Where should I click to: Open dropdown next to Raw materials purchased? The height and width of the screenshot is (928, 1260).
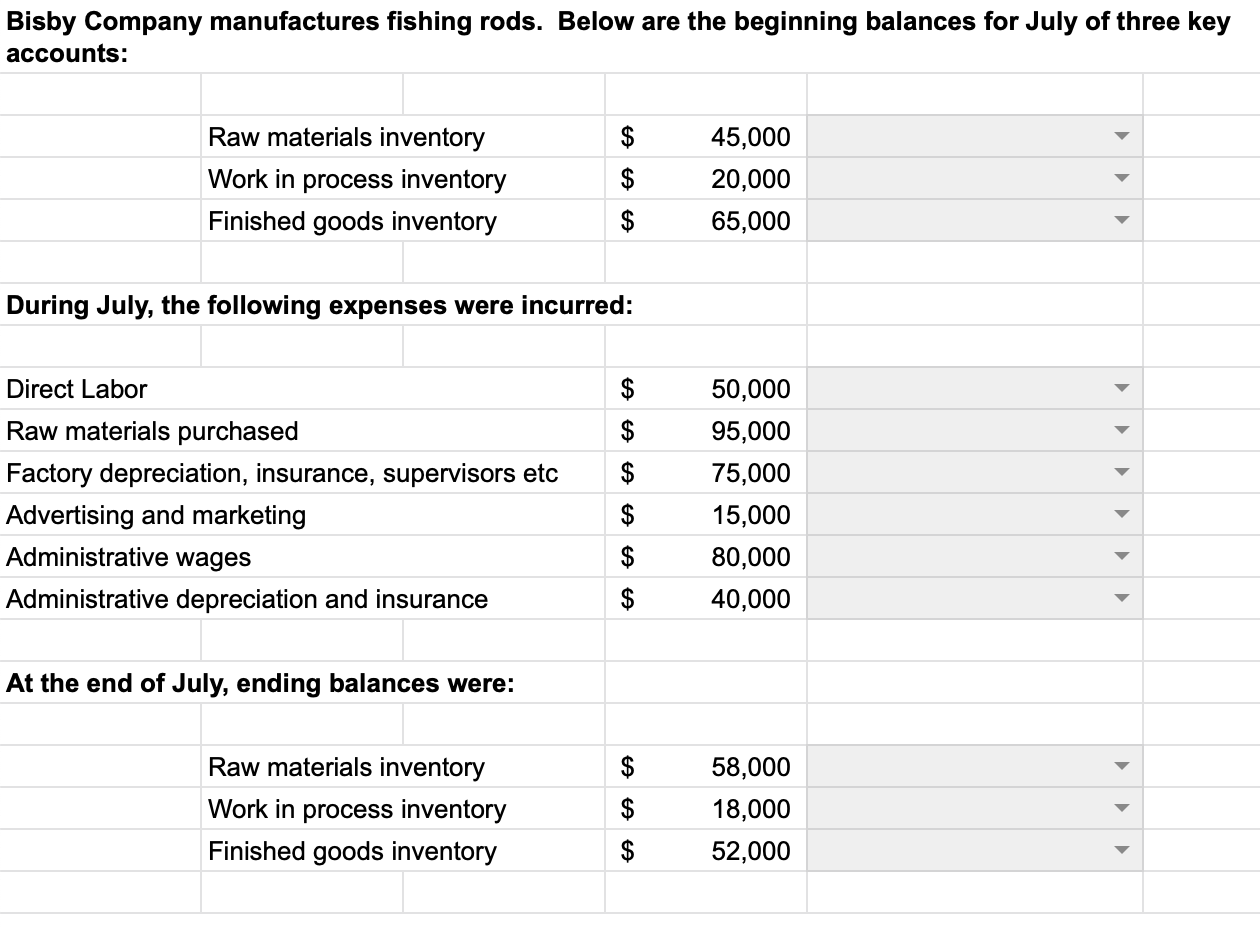(x=1122, y=431)
